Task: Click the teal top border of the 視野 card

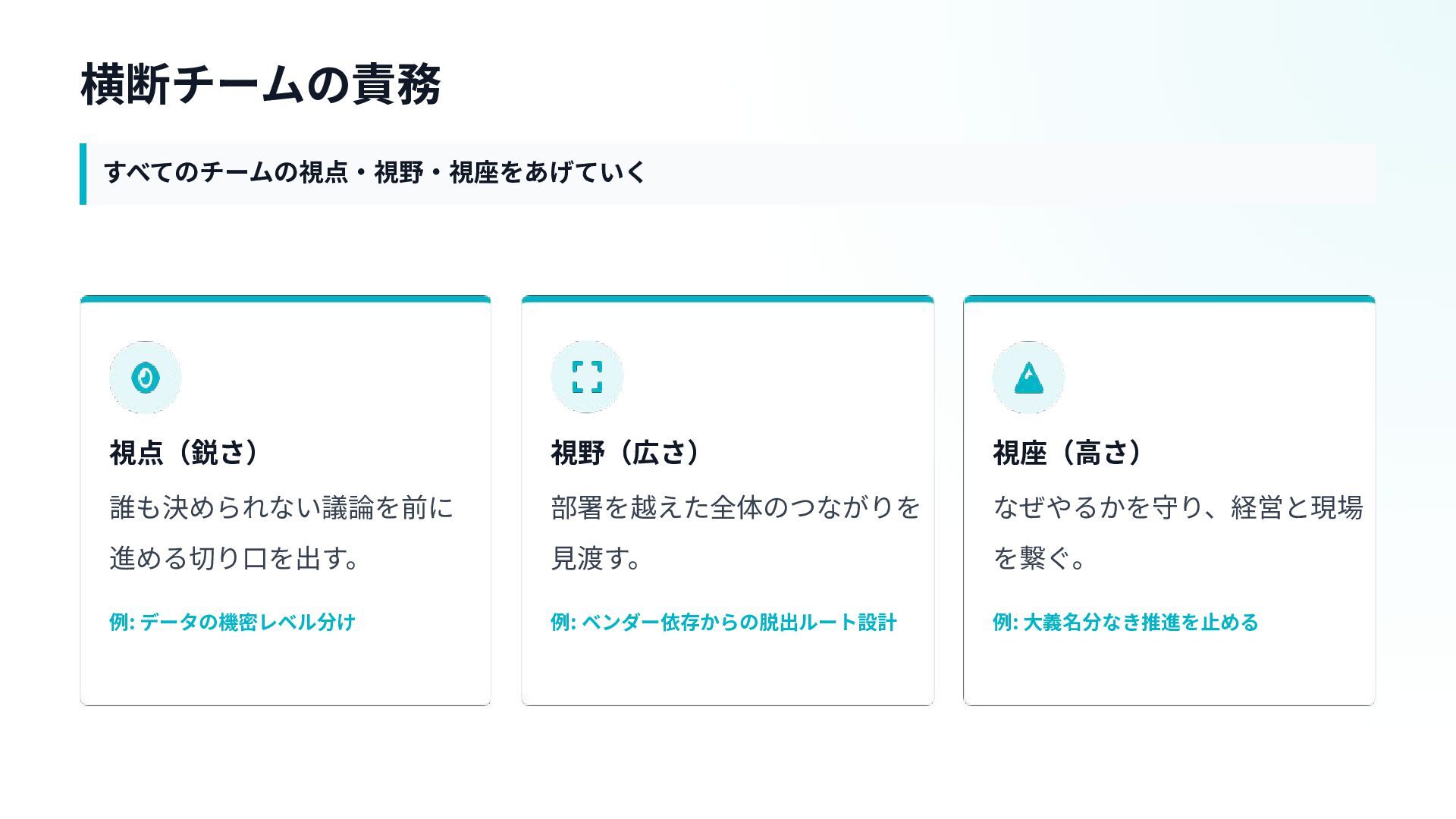Action: [727, 299]
